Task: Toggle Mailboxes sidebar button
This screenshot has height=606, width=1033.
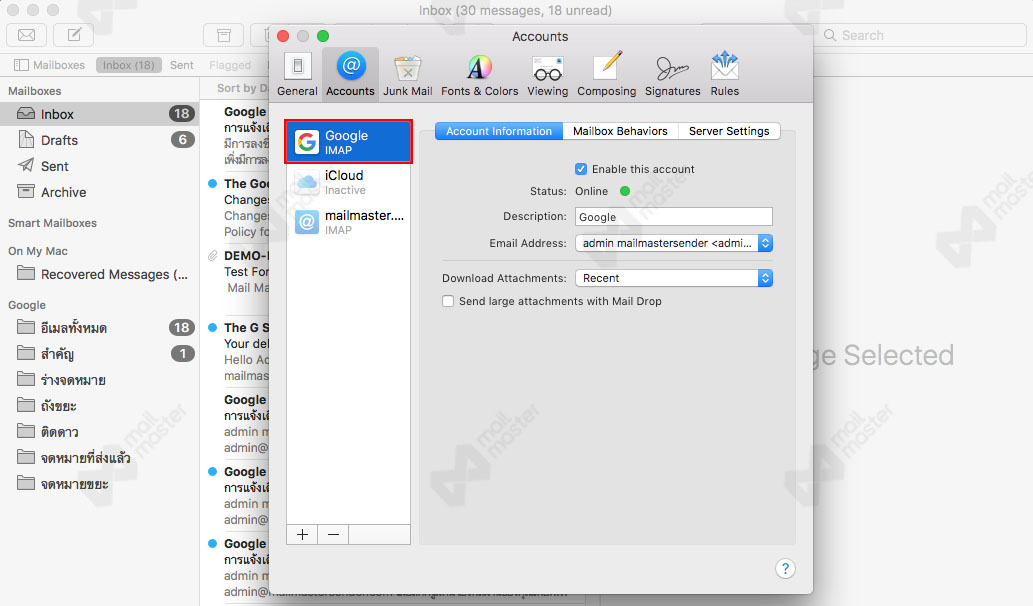Action: click(49, 65)
